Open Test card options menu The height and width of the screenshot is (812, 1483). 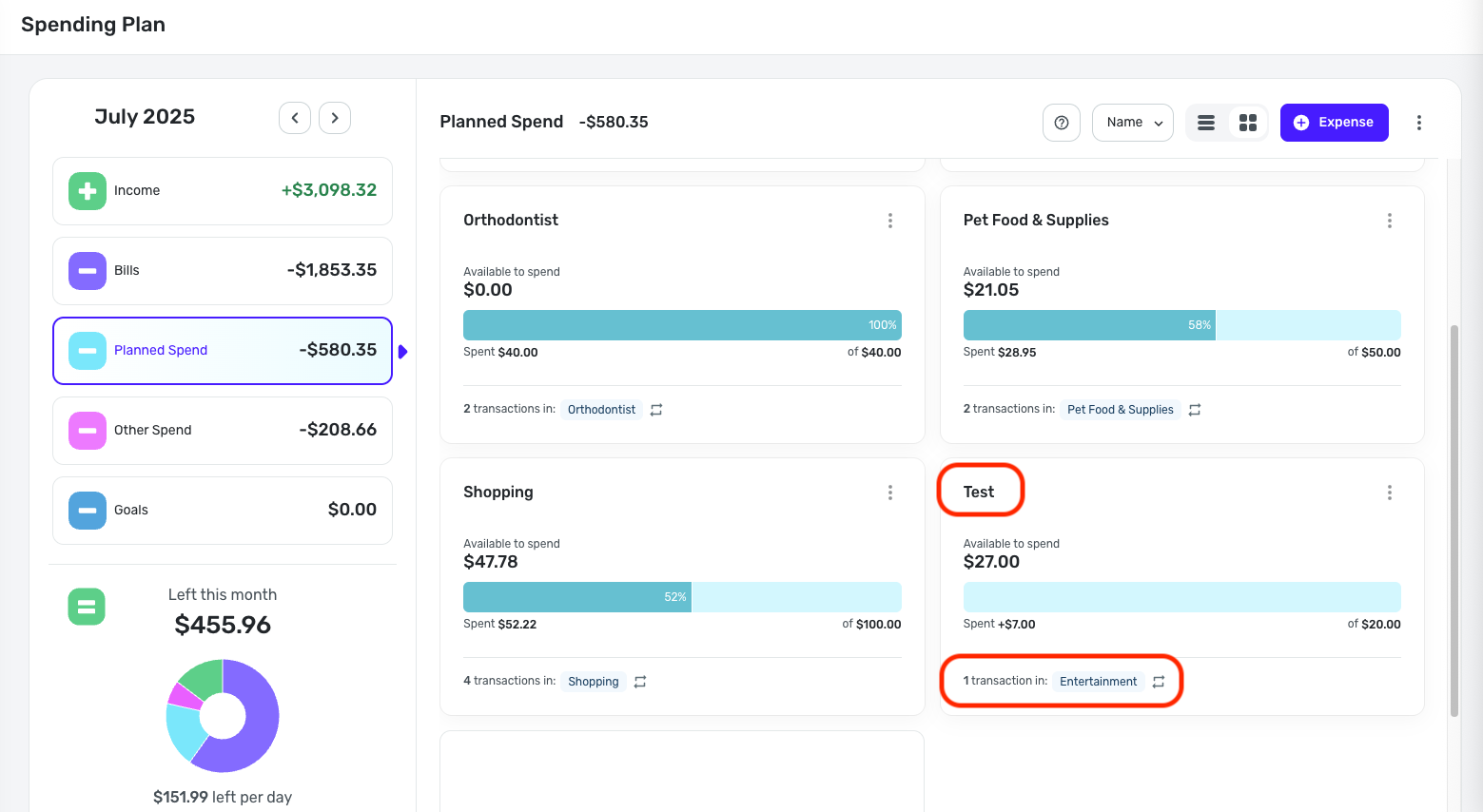coord(1390,493)
